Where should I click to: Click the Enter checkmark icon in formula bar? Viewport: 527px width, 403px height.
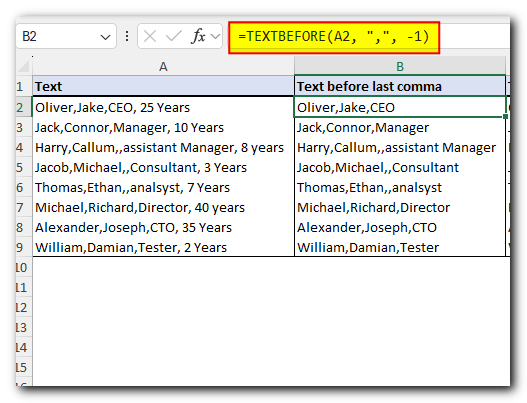174,36
